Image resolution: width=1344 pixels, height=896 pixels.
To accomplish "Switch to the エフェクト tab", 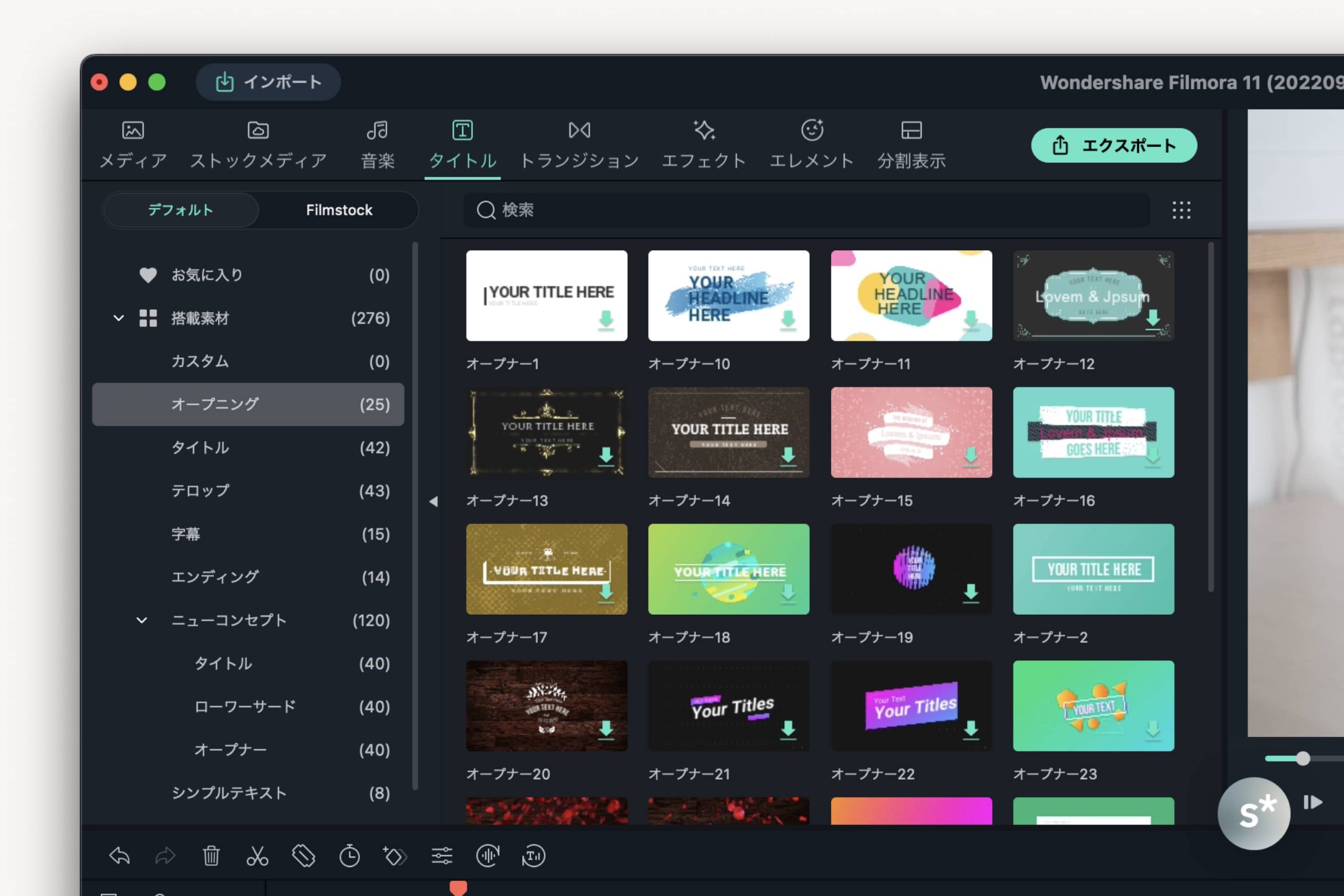I will tap(703, 145).
